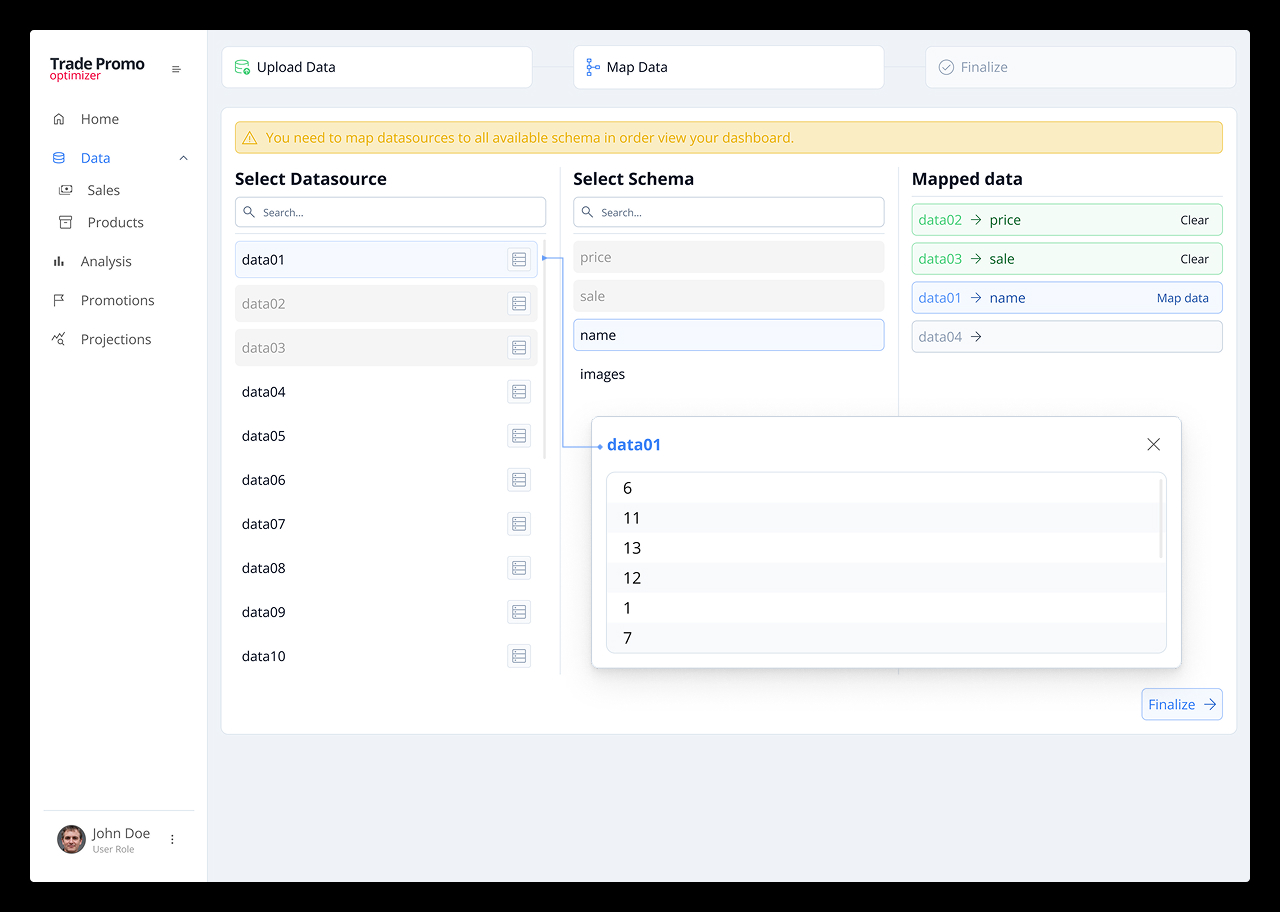Close the data01 preview popup

click(x=1153, y=443)
